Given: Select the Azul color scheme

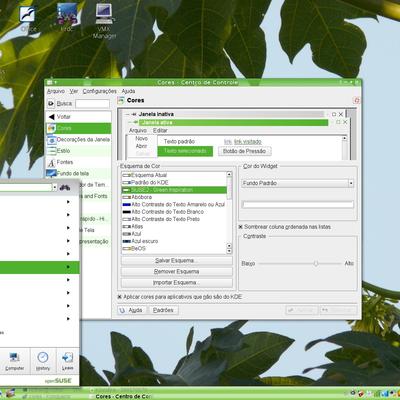Looking at the screenshot, I should pos(174,234).
